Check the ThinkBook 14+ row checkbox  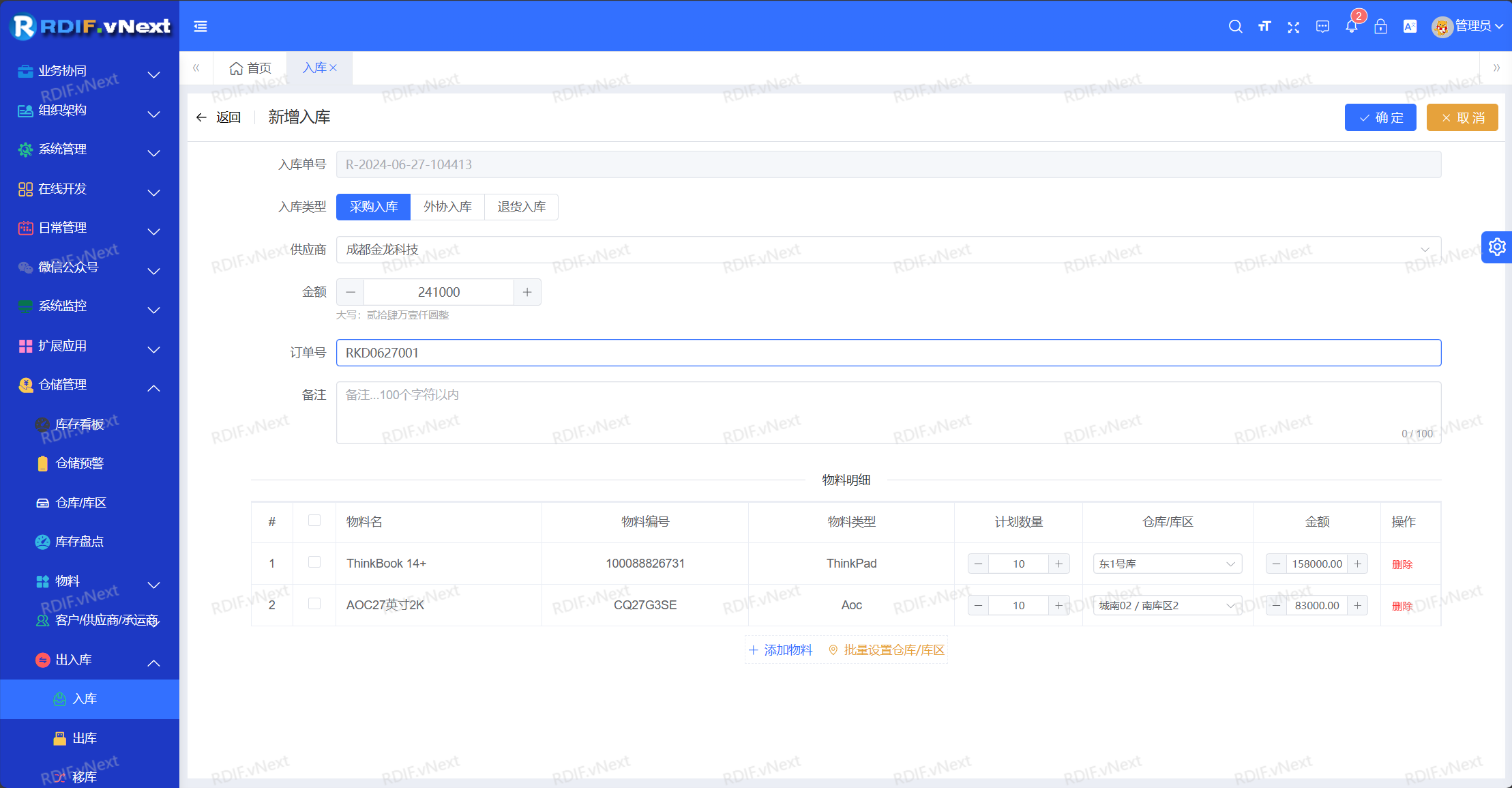click(x=314, y=562)
